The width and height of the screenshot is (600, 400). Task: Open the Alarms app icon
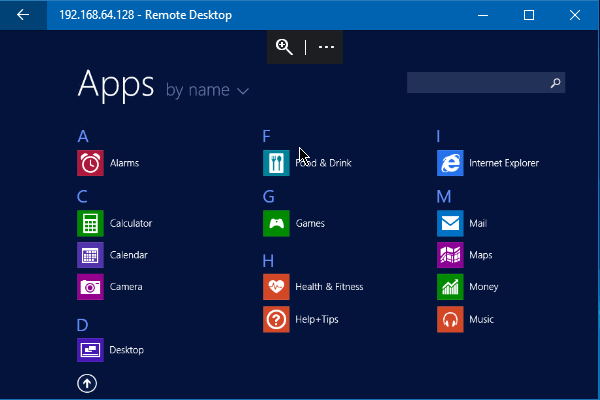coord(90,163)
